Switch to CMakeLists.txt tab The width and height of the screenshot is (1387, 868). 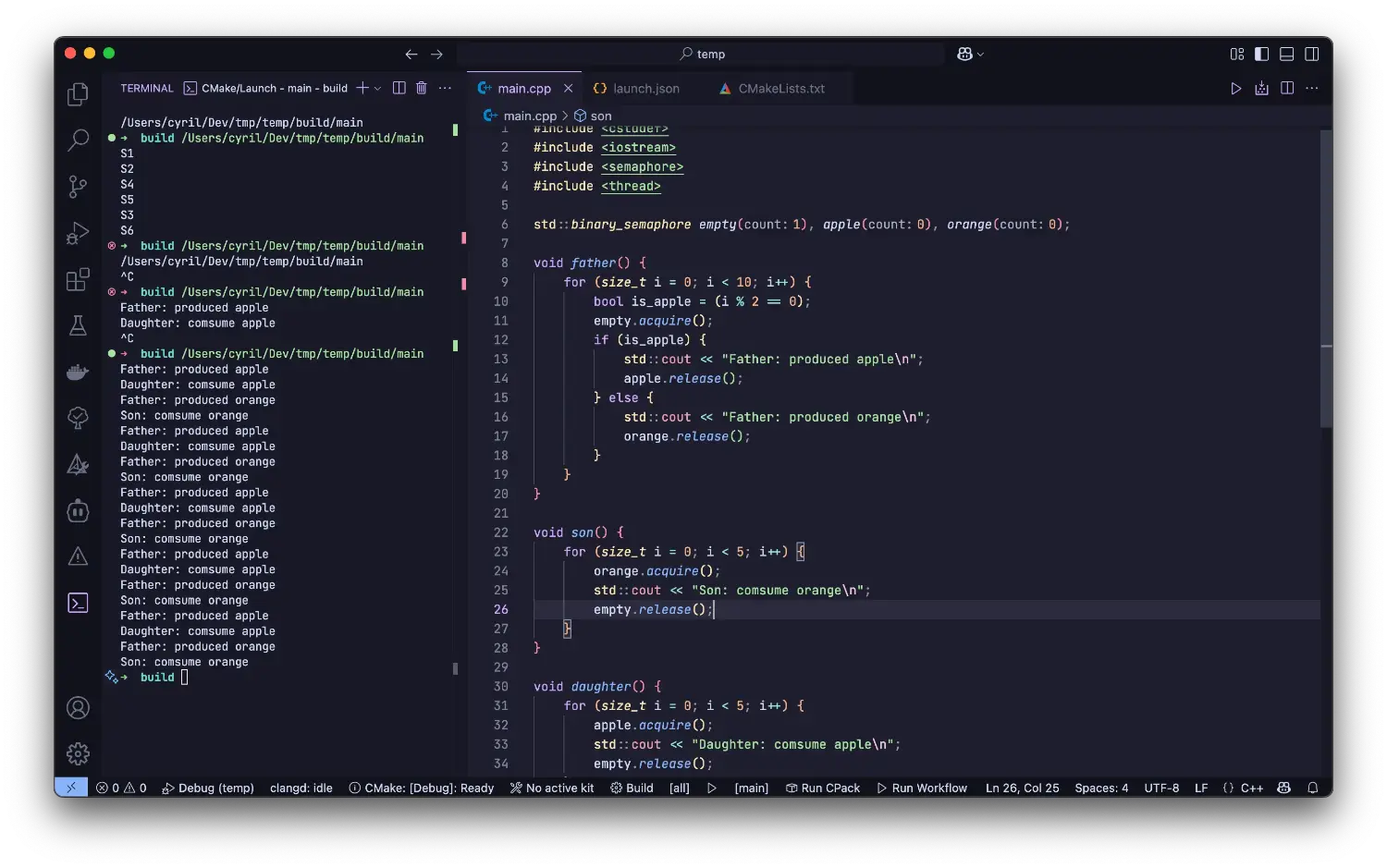(780, 89)
